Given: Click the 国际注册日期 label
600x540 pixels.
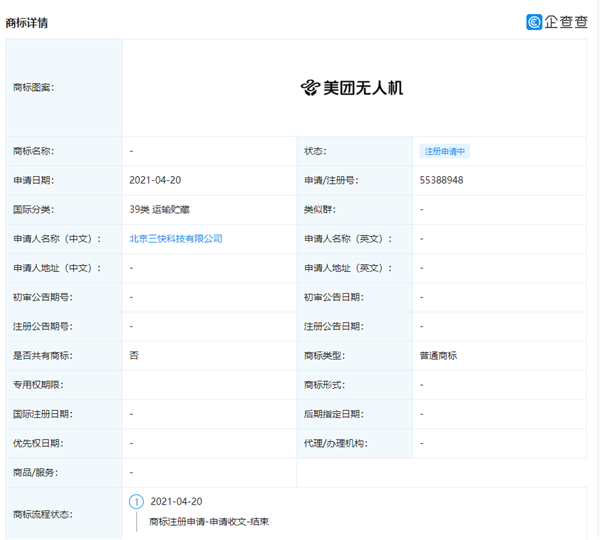Looking at the screenshot, I should pyautogui.click(x=43, y=414).
